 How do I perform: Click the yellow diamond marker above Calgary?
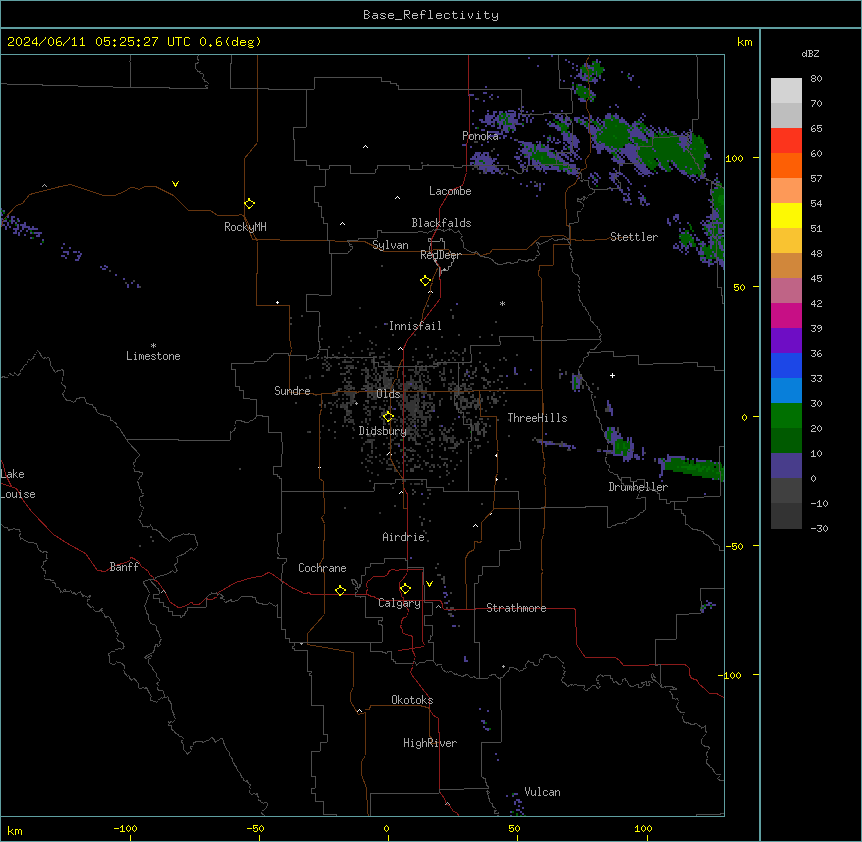(x=405, y=589)
